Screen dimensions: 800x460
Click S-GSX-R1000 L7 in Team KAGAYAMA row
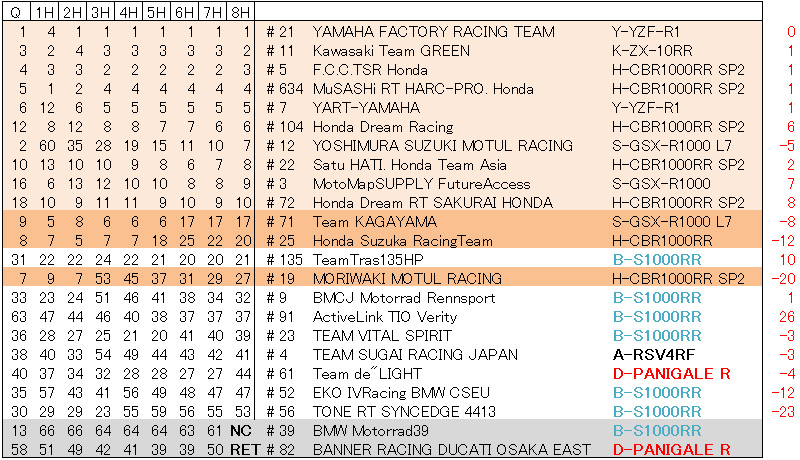point(672,222)
